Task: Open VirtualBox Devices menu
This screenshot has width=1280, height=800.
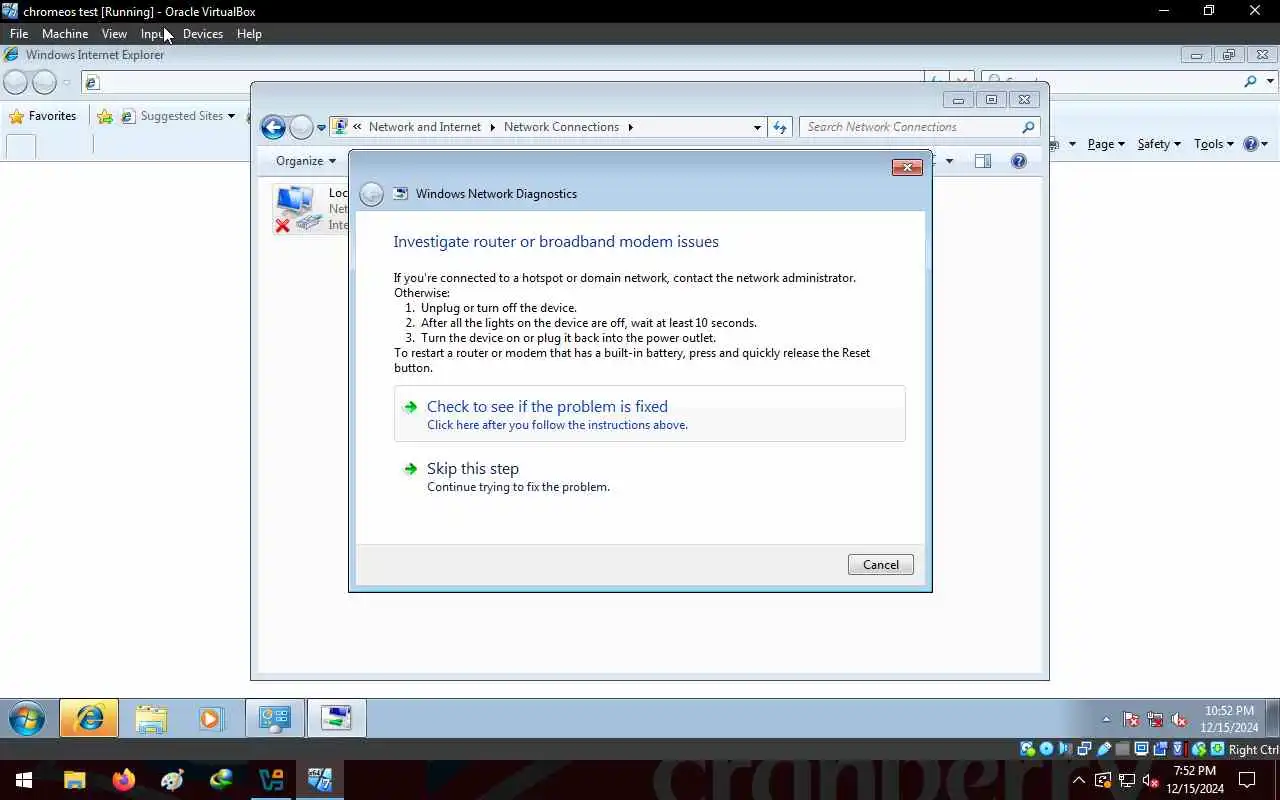Action: 203,34
